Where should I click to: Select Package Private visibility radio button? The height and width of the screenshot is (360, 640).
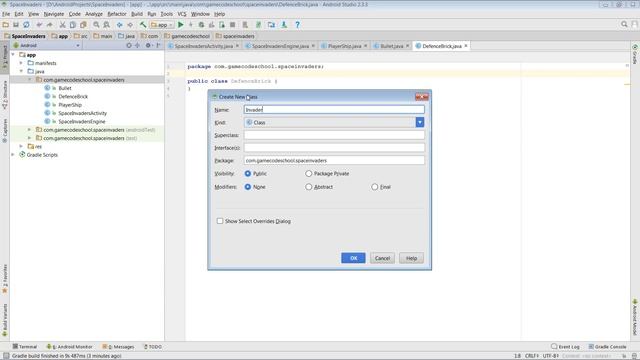(x=309, y=173)
